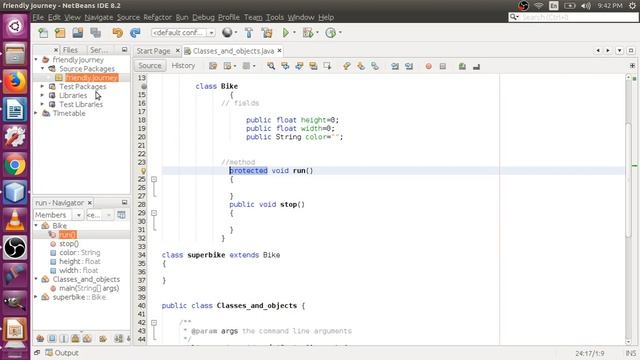
Task: Click the New Project toolbar icon
Action: (60, 33)
